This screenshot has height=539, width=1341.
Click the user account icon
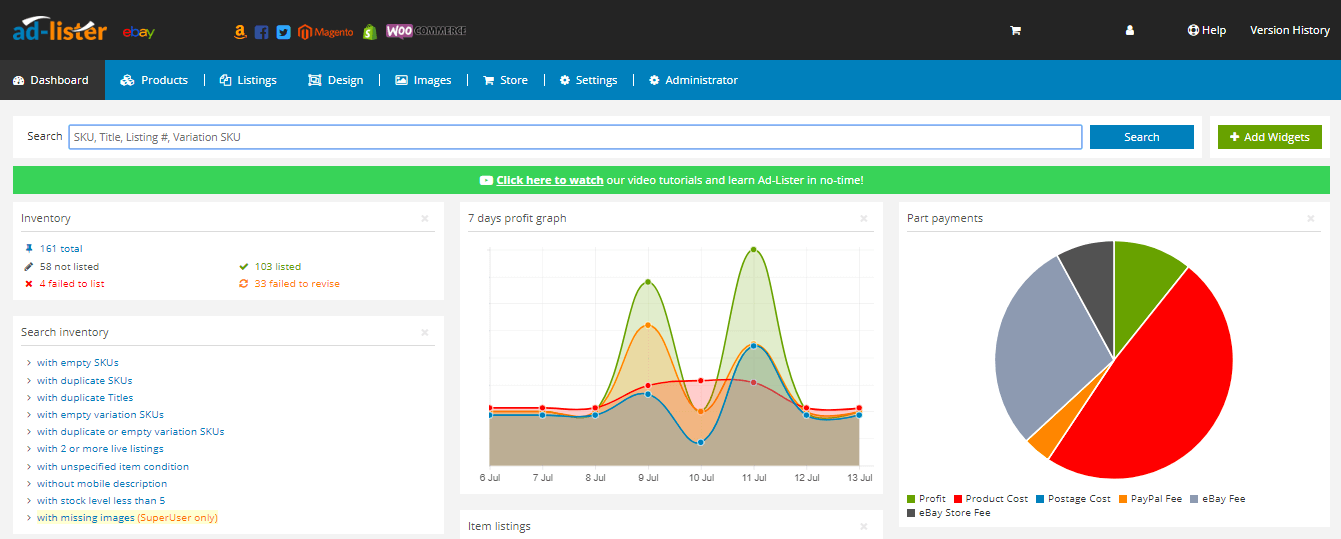pos(1130,31)
